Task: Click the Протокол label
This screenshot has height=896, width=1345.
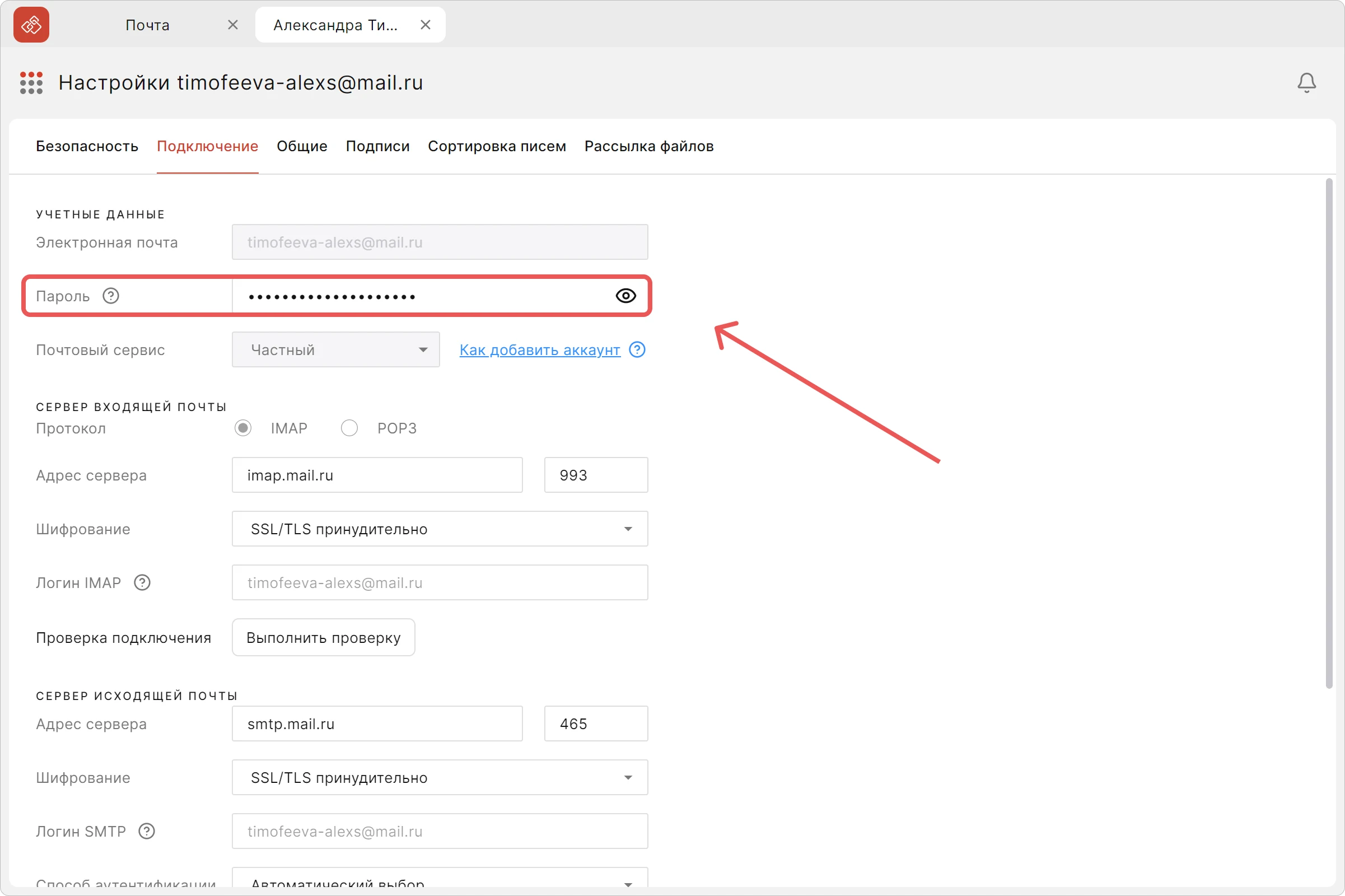Action: 71,428
